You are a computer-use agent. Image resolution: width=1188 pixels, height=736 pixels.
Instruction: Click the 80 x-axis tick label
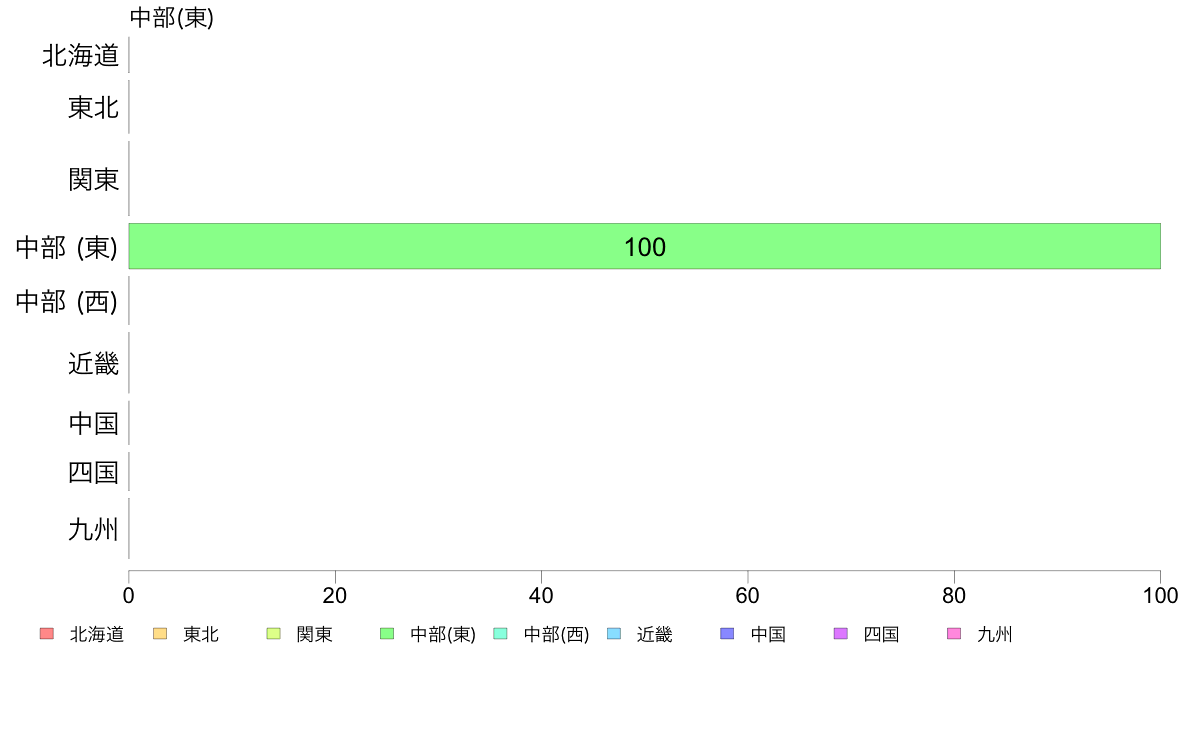[x=954, y=596]
